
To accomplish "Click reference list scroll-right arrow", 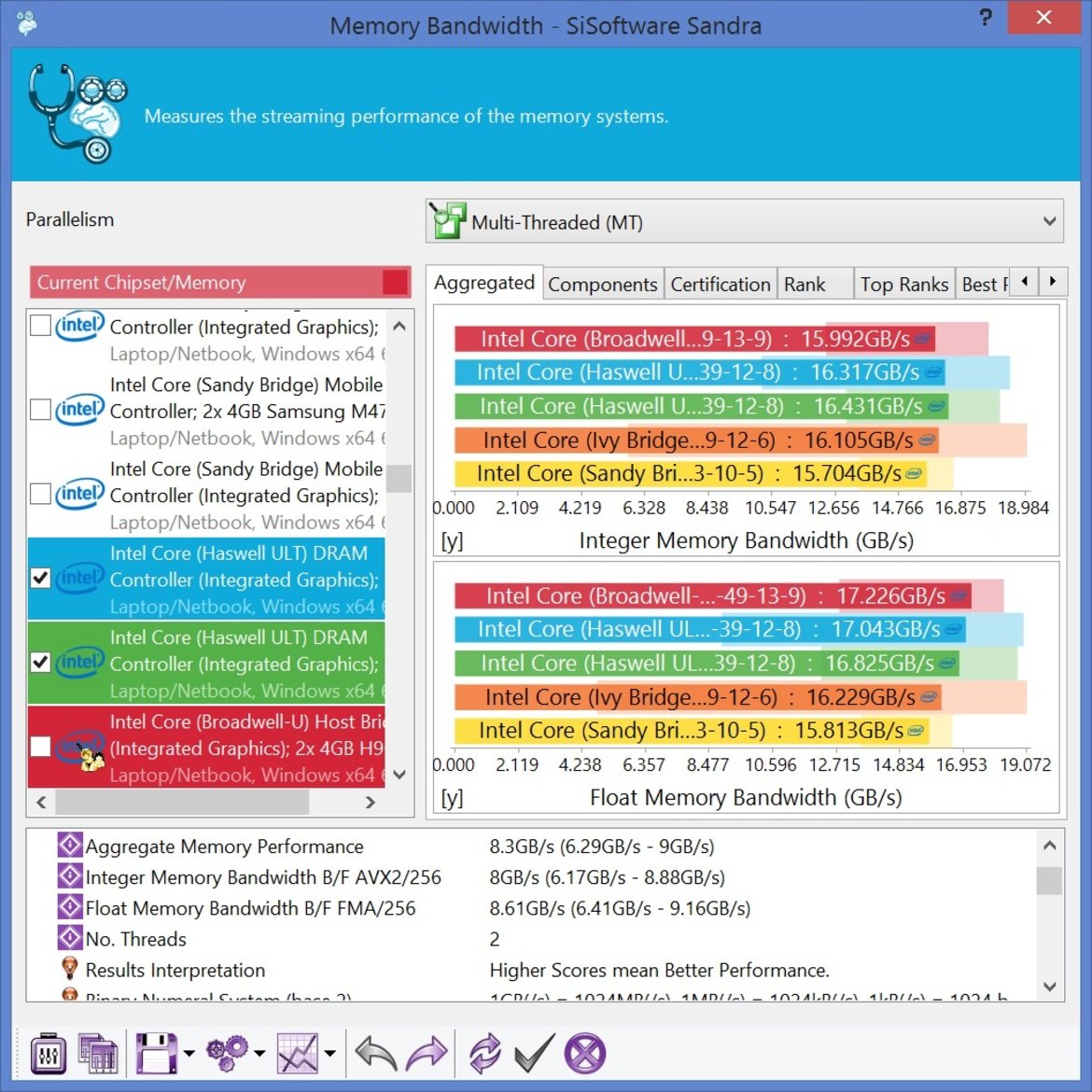I will point(370,803).
